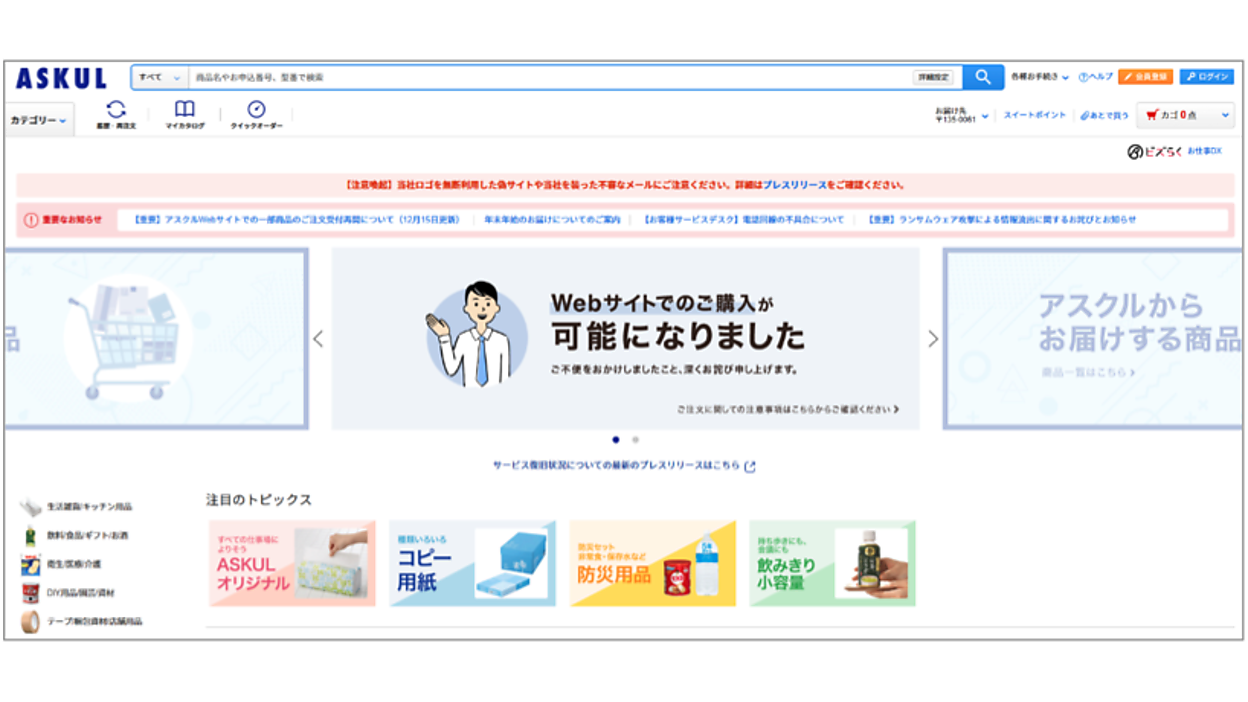
Task: Expand the procedures dropdown in header
Action: (1039, 77)
